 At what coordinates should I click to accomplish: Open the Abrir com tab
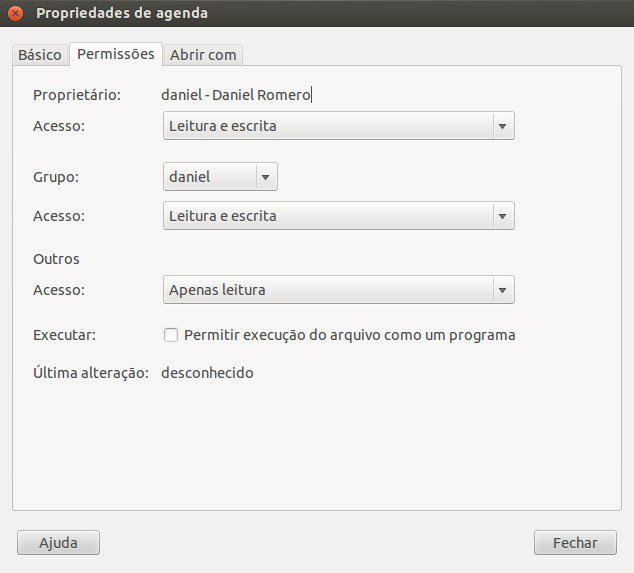pos(203,55)
